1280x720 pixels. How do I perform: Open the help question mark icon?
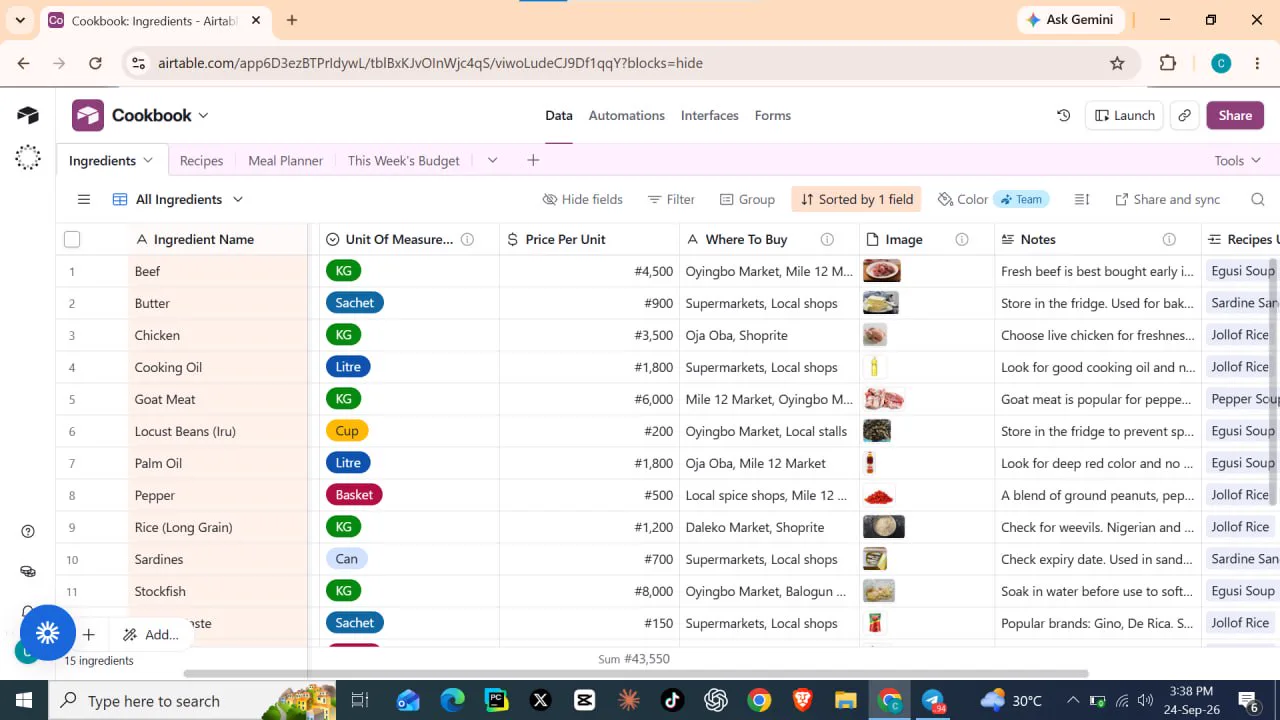click(28, 531)
